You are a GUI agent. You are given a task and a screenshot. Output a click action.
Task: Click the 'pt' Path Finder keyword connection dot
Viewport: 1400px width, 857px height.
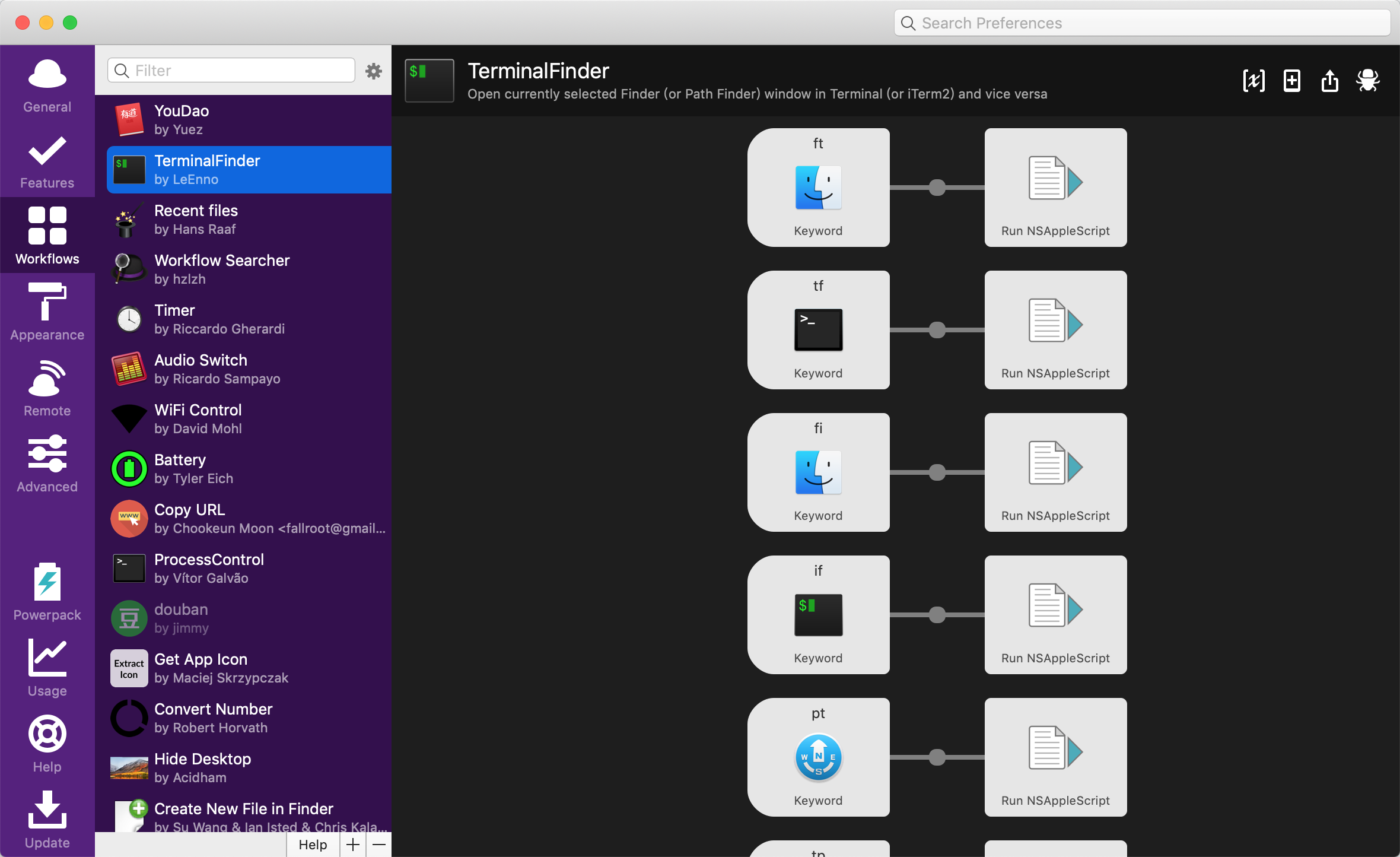click(937, 757)
